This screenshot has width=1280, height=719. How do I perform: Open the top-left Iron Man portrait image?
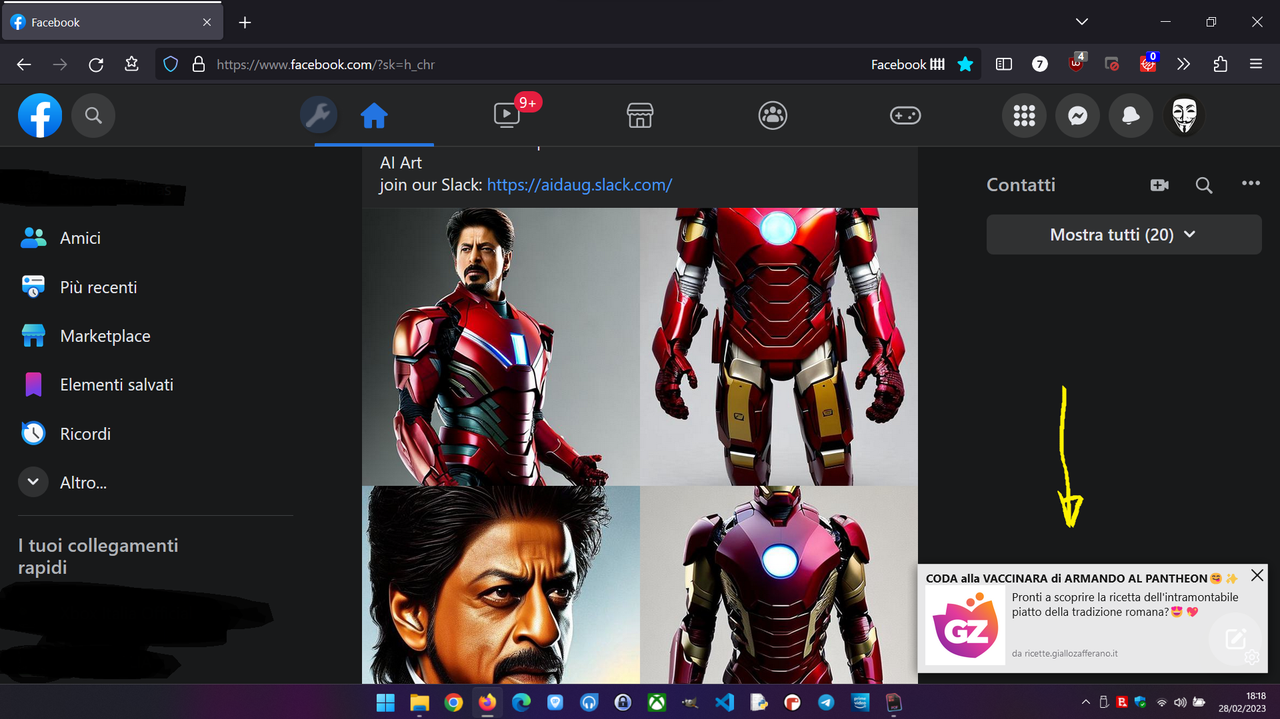click(x=500, y=346)
